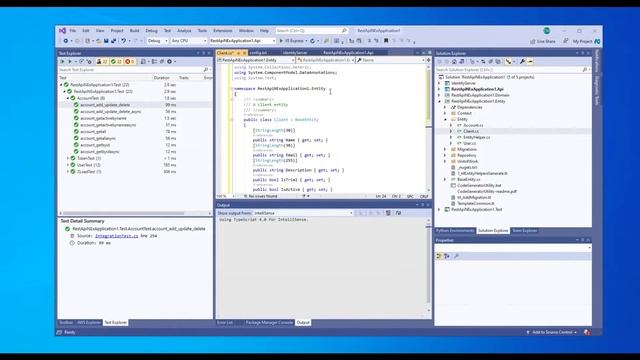Select account_add_update_delete_async test
This screenshot has height=360, width=640.
[x=111, y=111]
